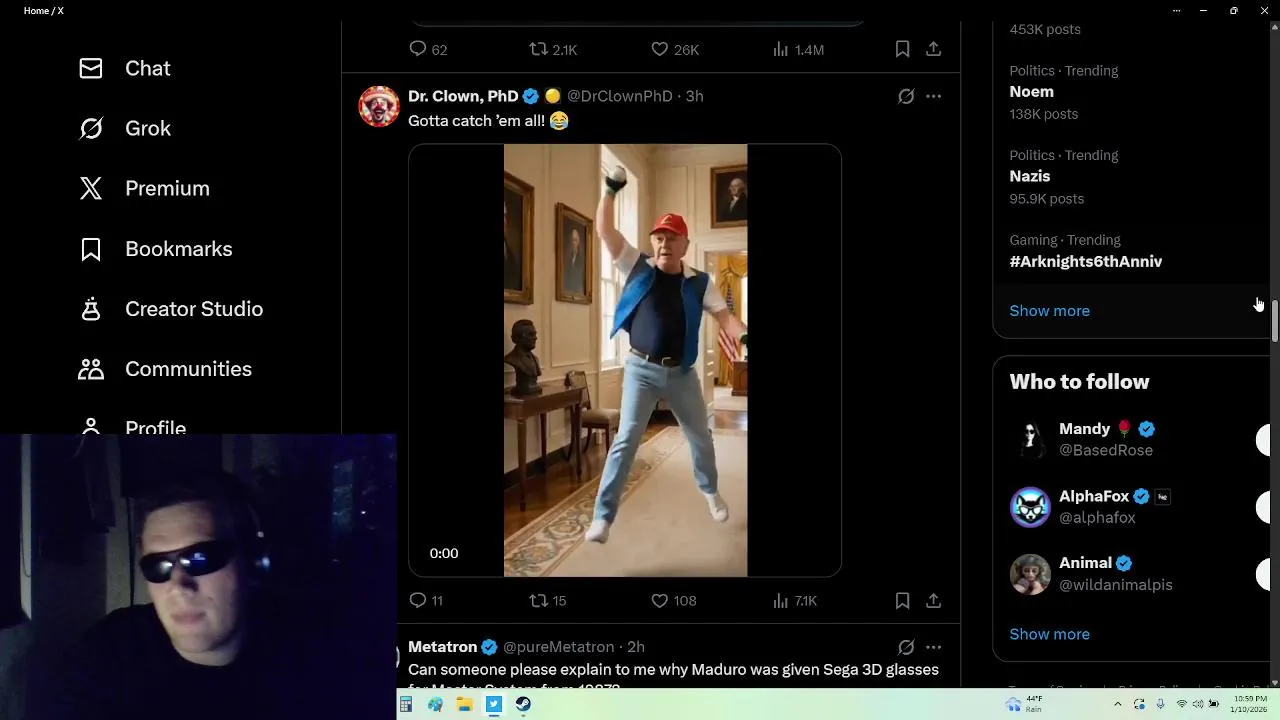Open the 3h timestamp of Dr. Clown post

tap(694, 96)
